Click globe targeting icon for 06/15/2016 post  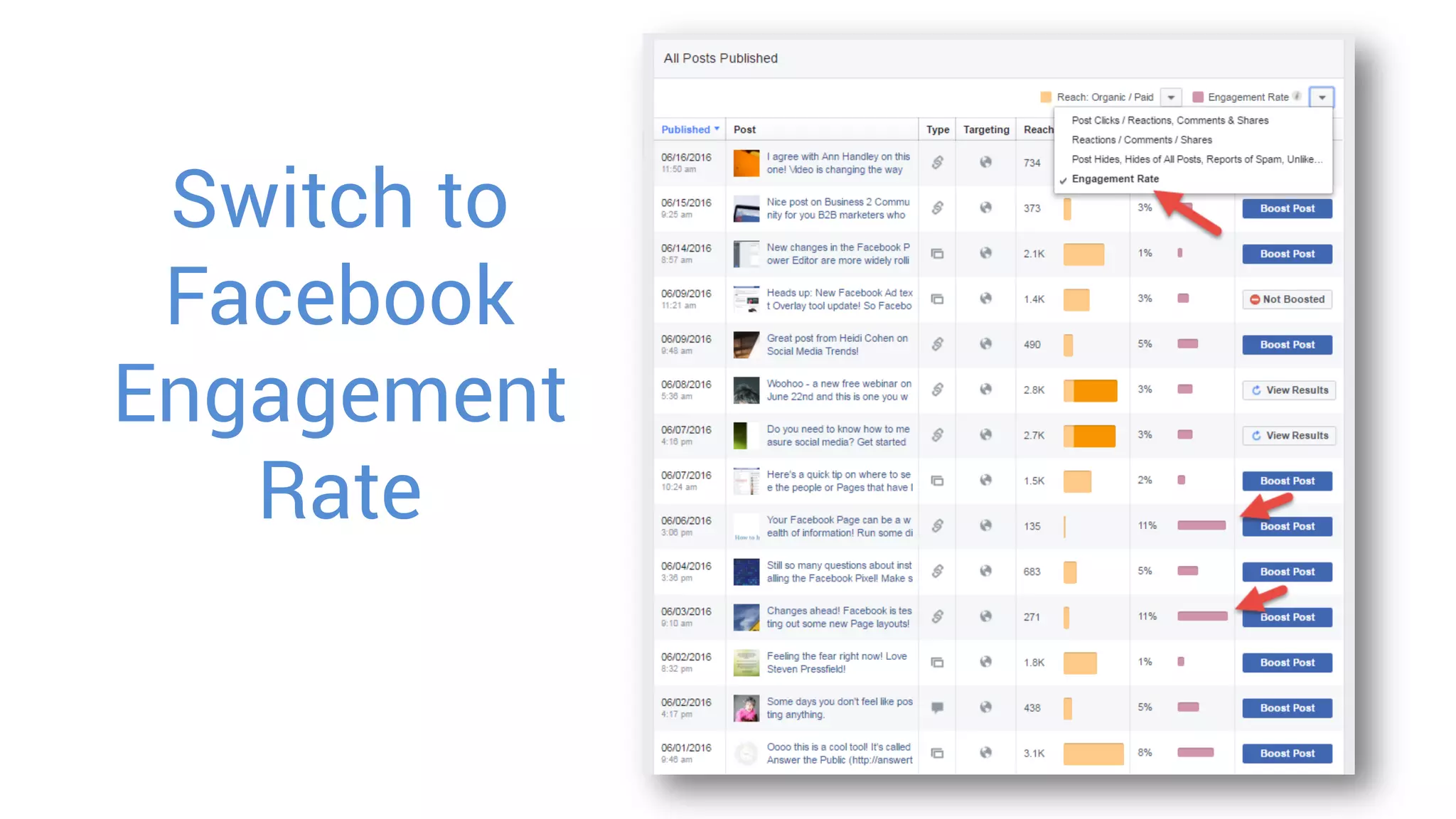pyautogui.click(x=985, y=208)
